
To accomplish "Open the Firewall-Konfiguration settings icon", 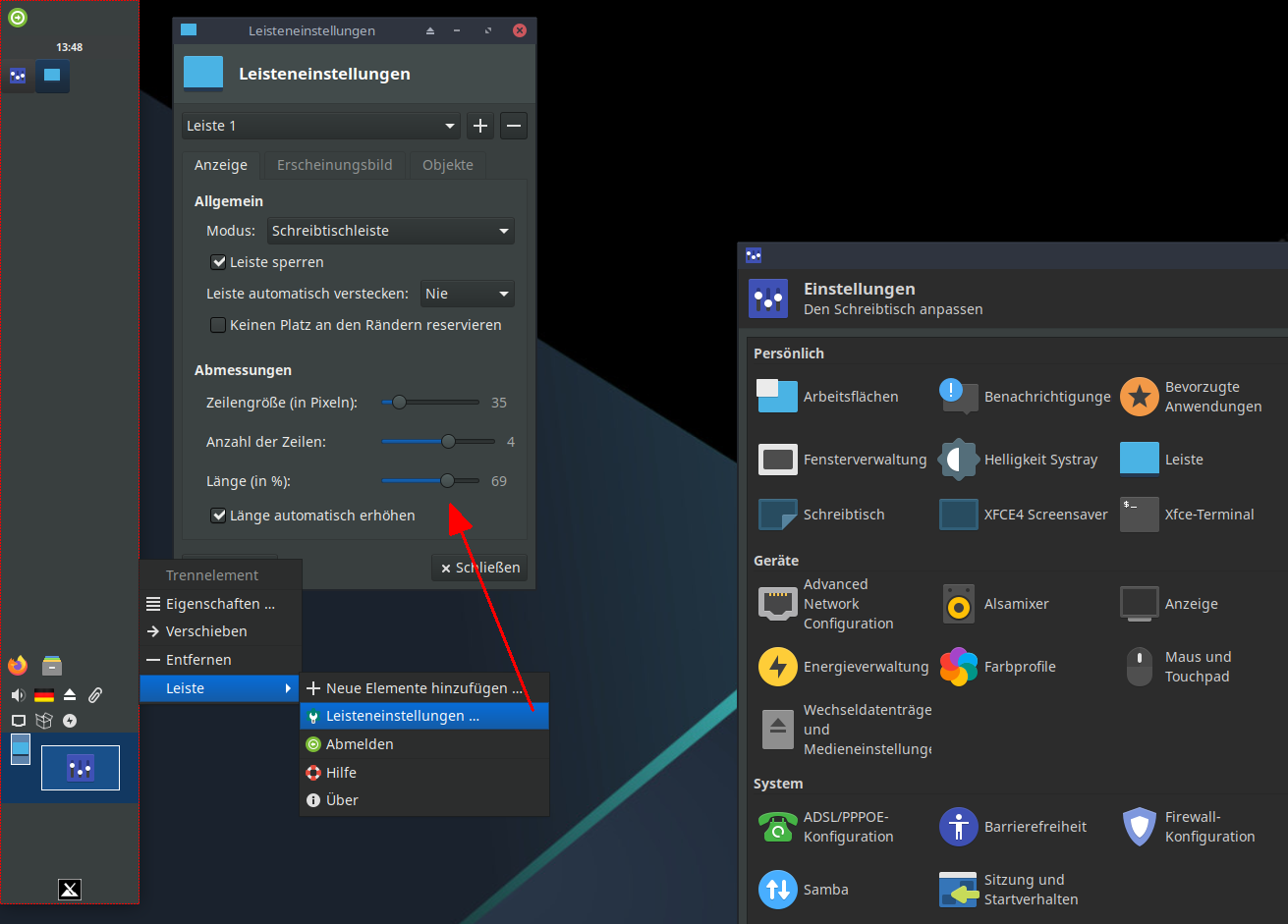I will click(x=1140, y=827).
